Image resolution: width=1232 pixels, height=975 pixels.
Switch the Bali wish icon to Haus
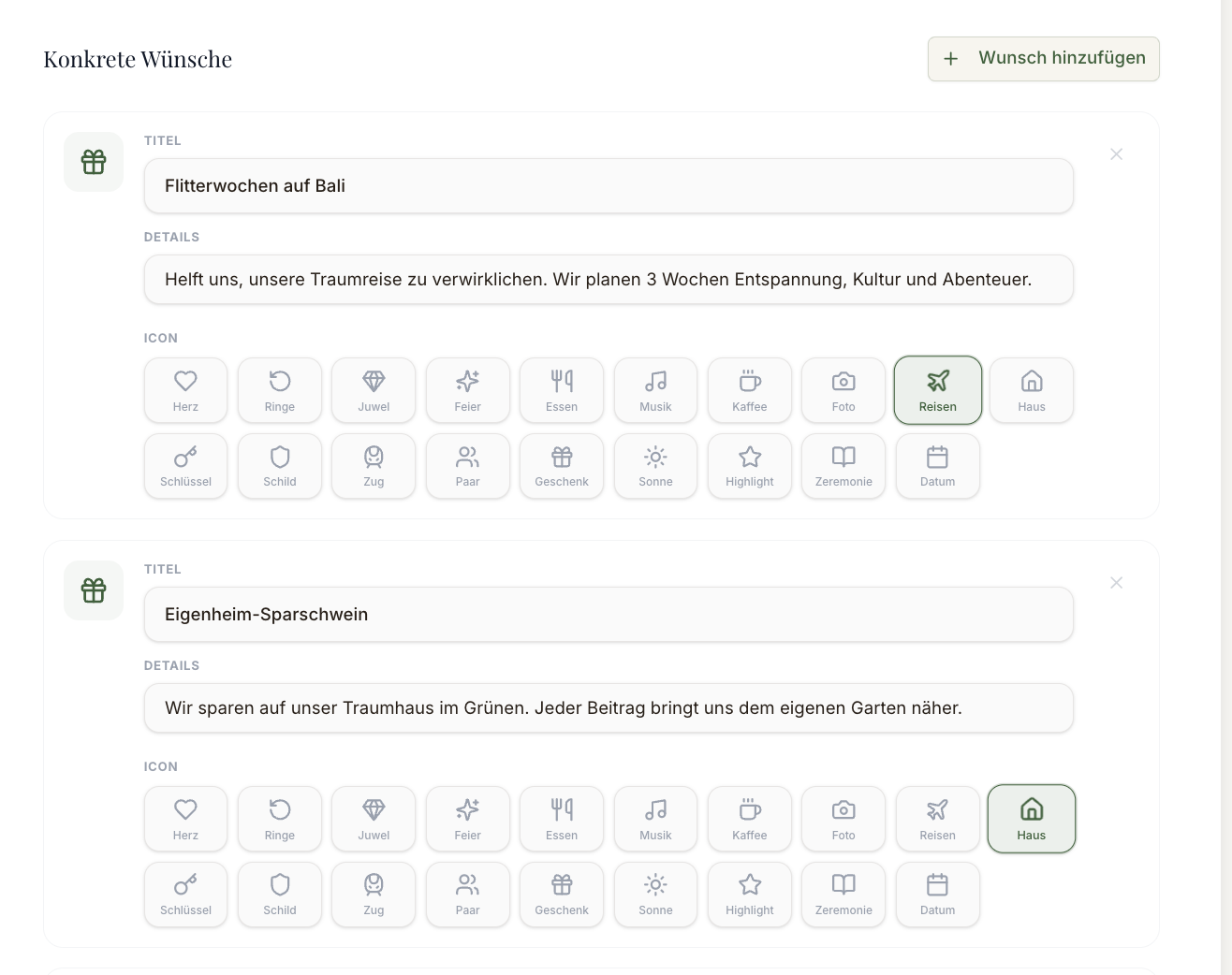pyautogui.click(x=1032, y=390)
